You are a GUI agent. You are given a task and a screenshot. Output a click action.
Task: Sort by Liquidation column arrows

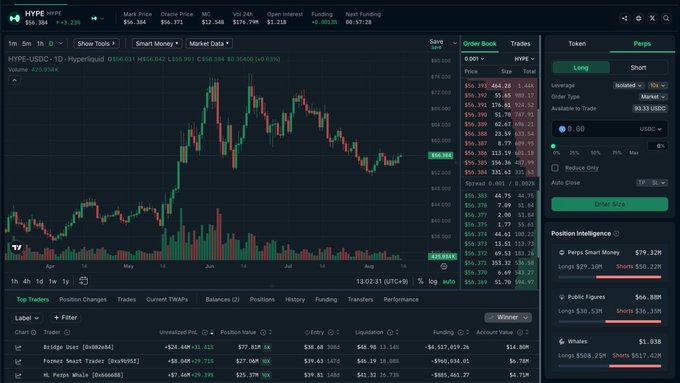click(x=397, y=332)
